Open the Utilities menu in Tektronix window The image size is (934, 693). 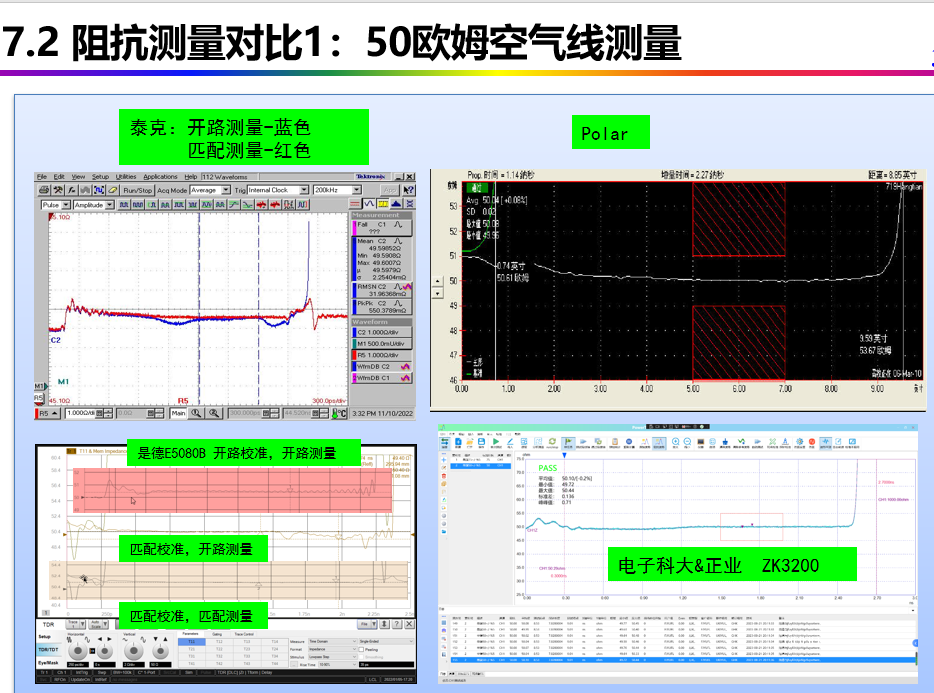tap(126, 176)
